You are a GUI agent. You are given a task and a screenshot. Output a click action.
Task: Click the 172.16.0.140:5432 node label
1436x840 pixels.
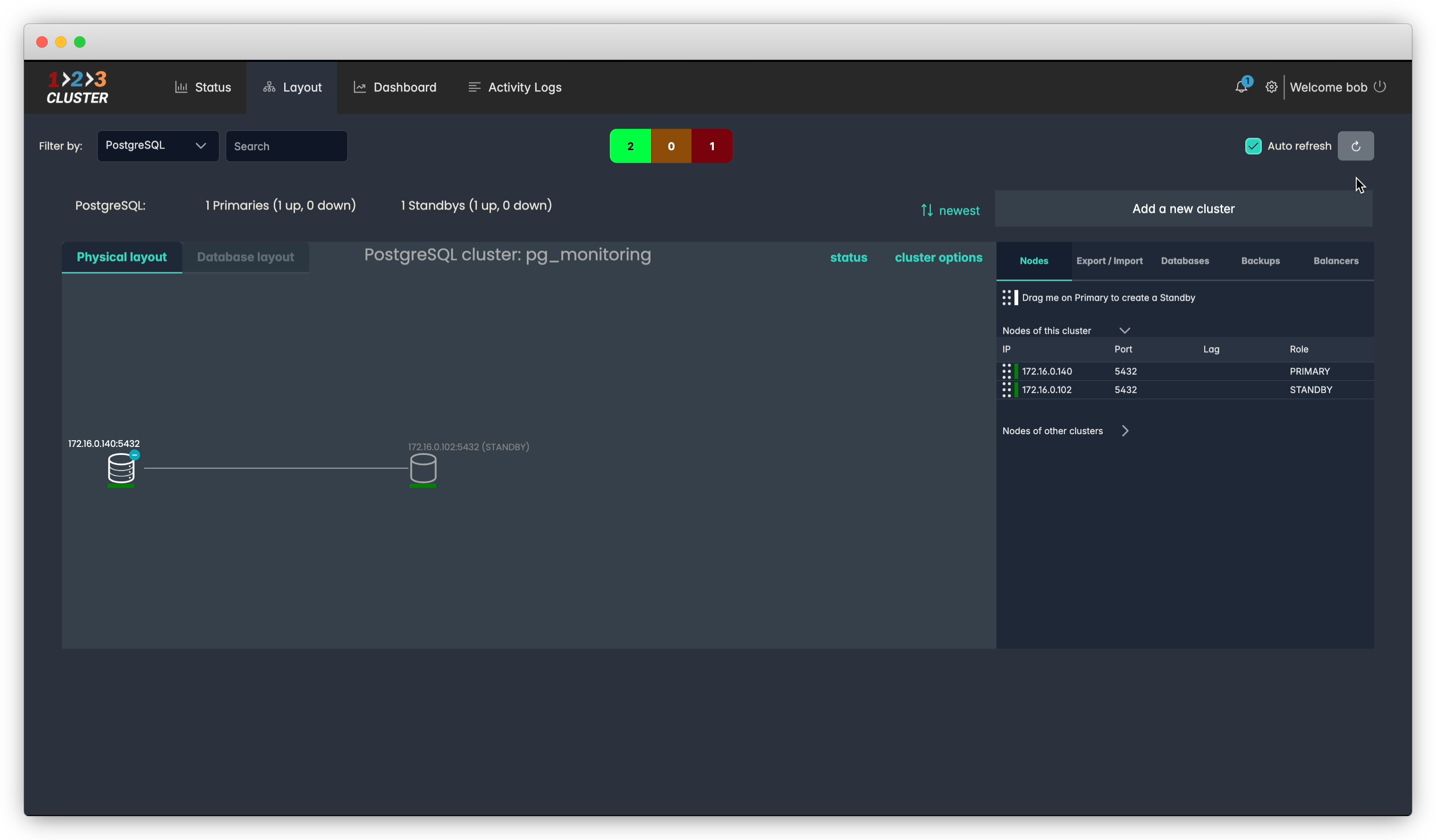point(104,443)
